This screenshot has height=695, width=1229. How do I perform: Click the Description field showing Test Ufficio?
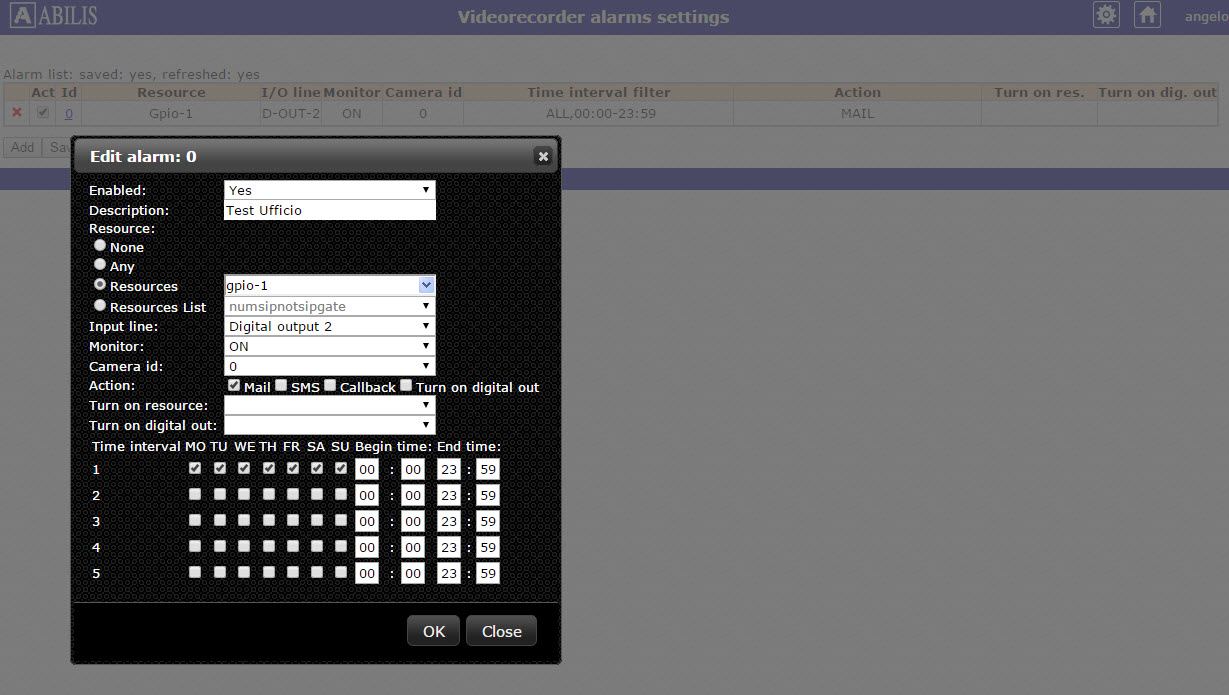click(329, 210)
